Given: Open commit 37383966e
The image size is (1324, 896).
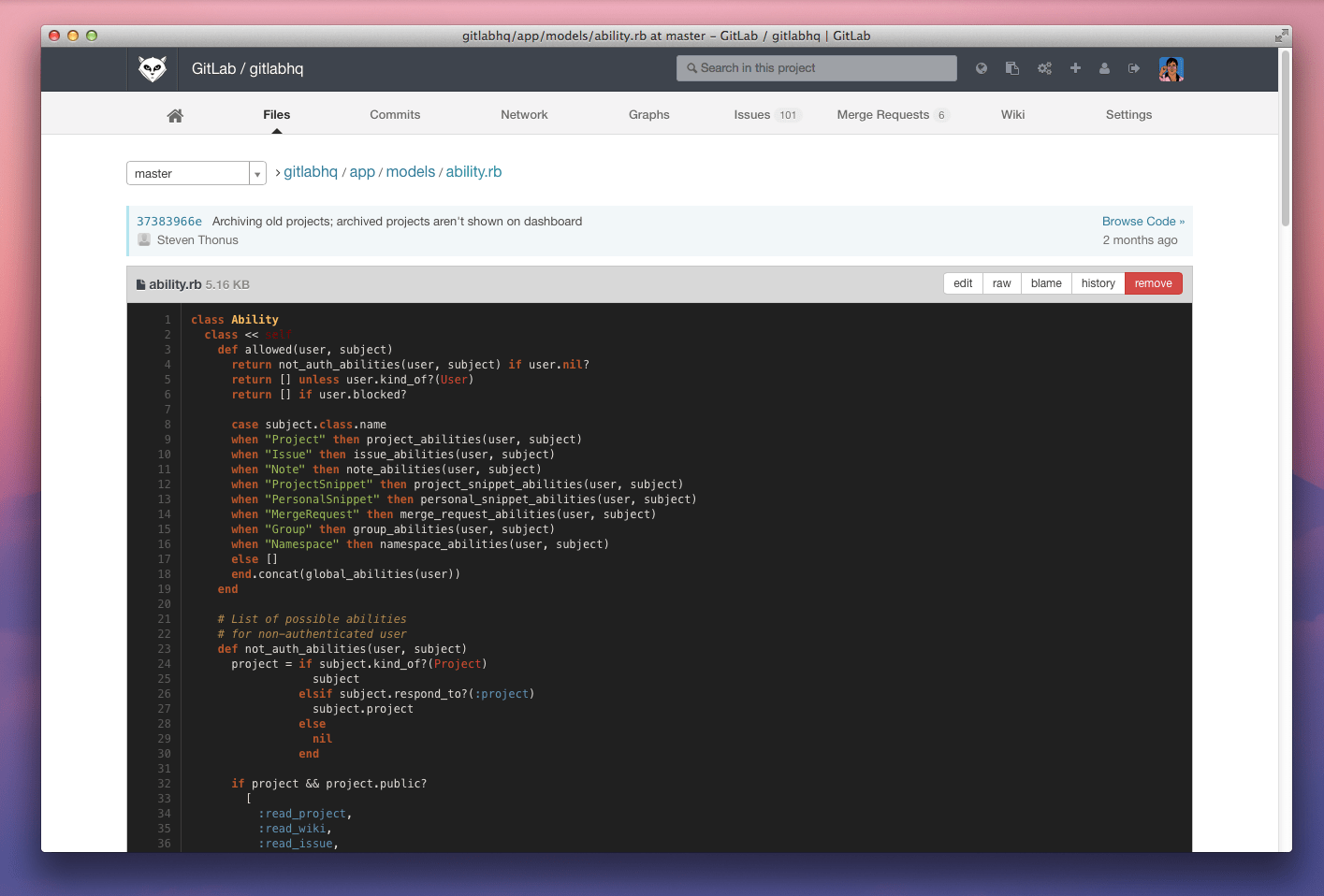Looking at the screenshot, I should tap(169, 221).
